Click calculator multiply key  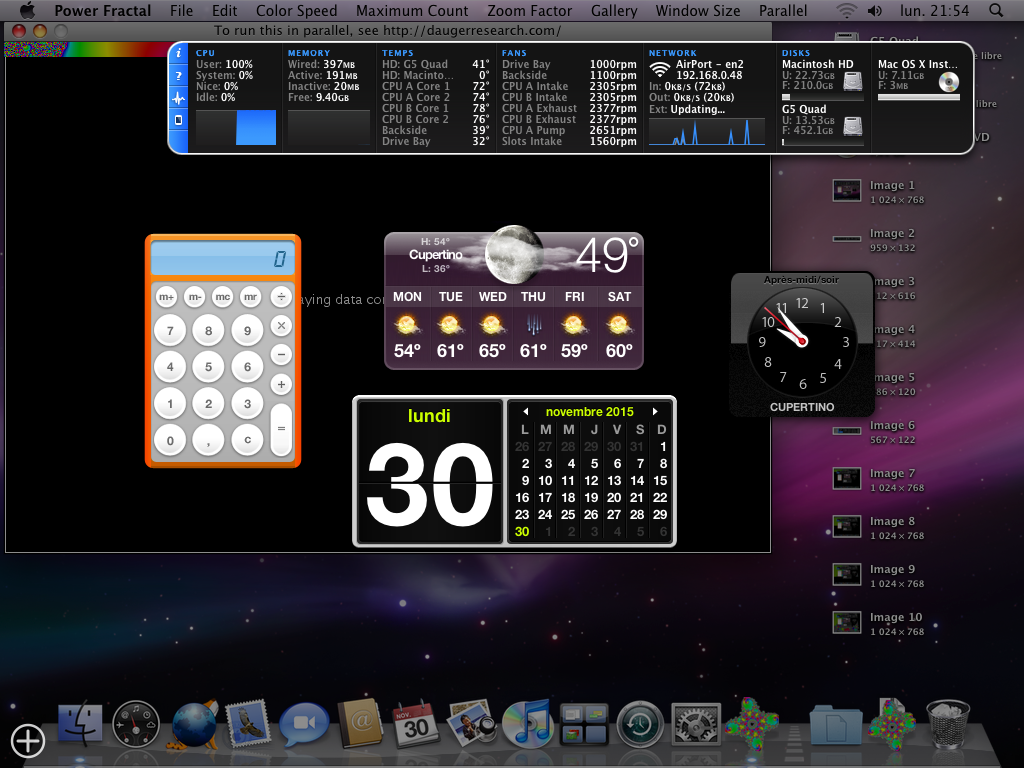tap(281, 325)
